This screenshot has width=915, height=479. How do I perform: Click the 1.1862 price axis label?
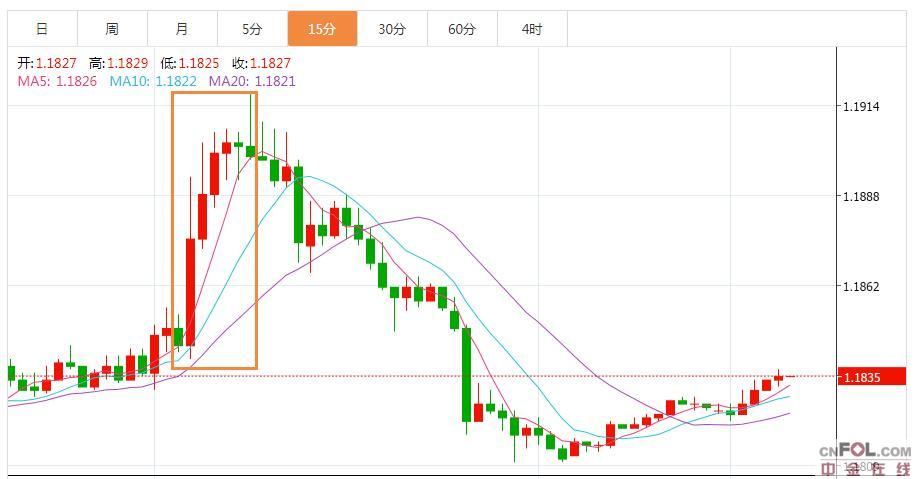(861, 286)
